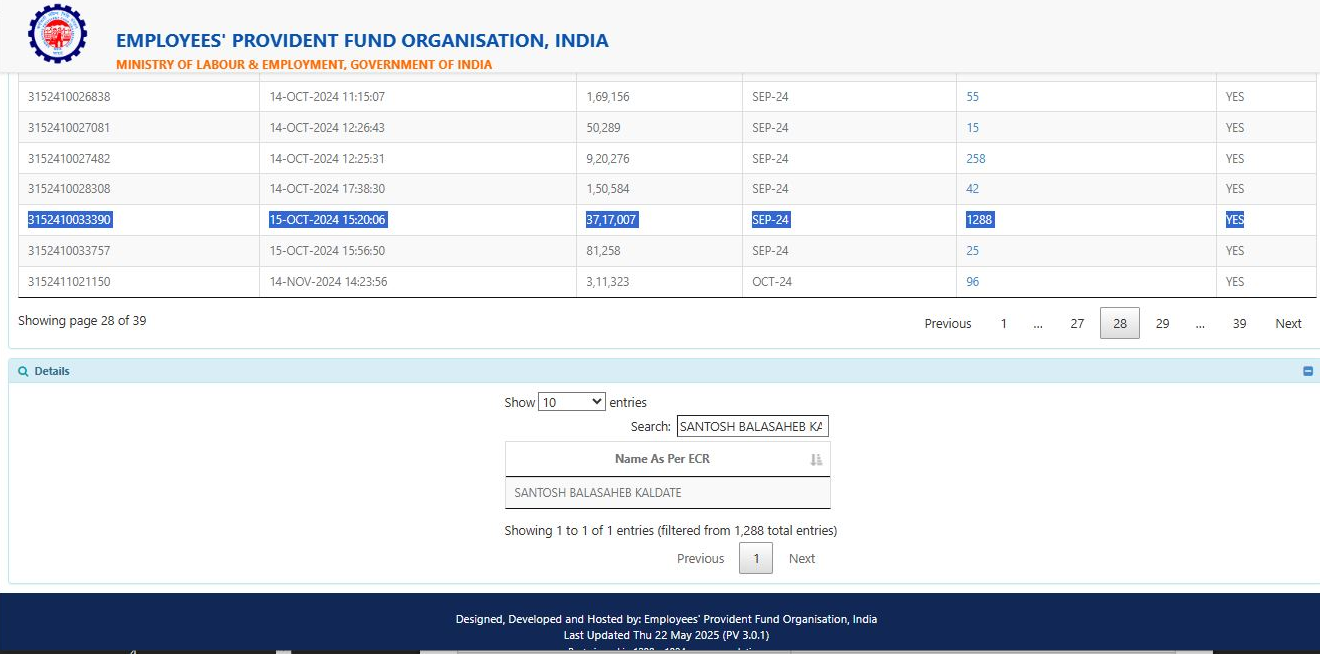
Task: Click Last Updated Thu 22 May 2025 text
Action: click(x=666, y=635)
